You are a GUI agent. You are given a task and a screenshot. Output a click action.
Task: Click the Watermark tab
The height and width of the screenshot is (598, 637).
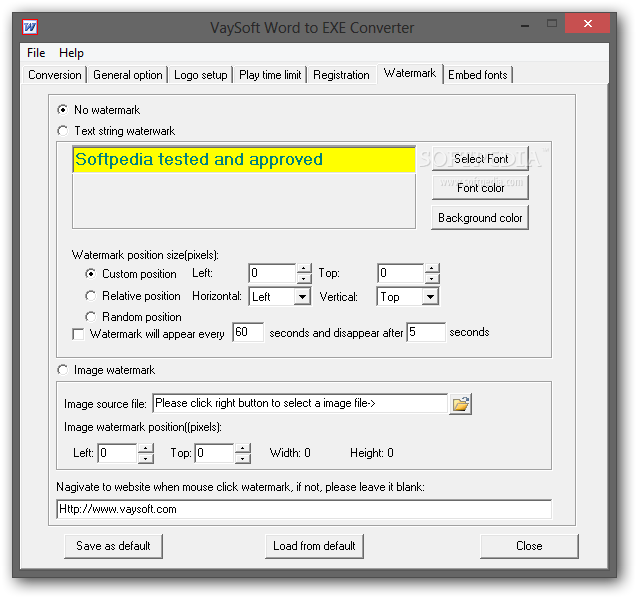410,74
